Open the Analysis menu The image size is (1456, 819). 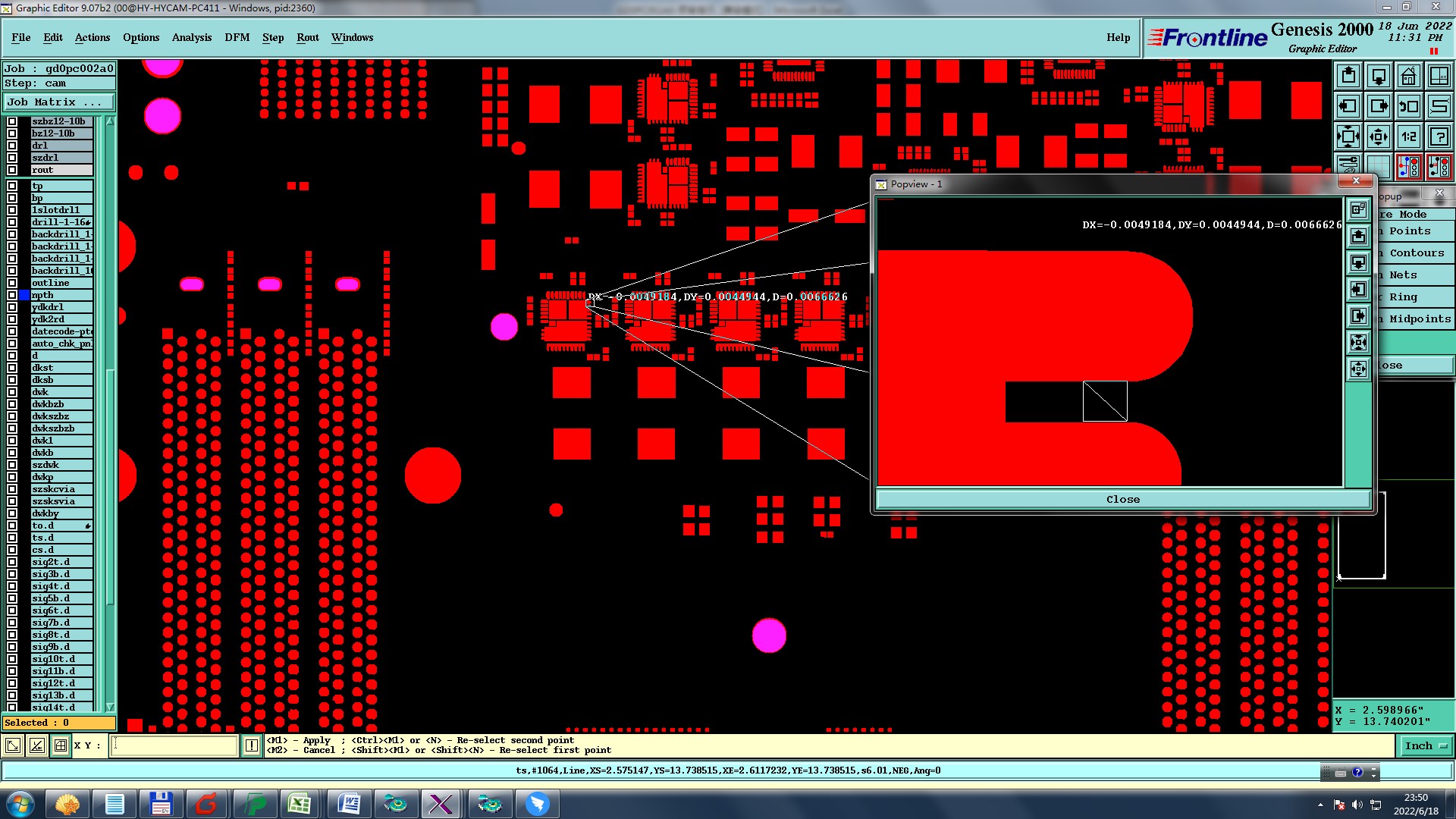pos(192,37)
